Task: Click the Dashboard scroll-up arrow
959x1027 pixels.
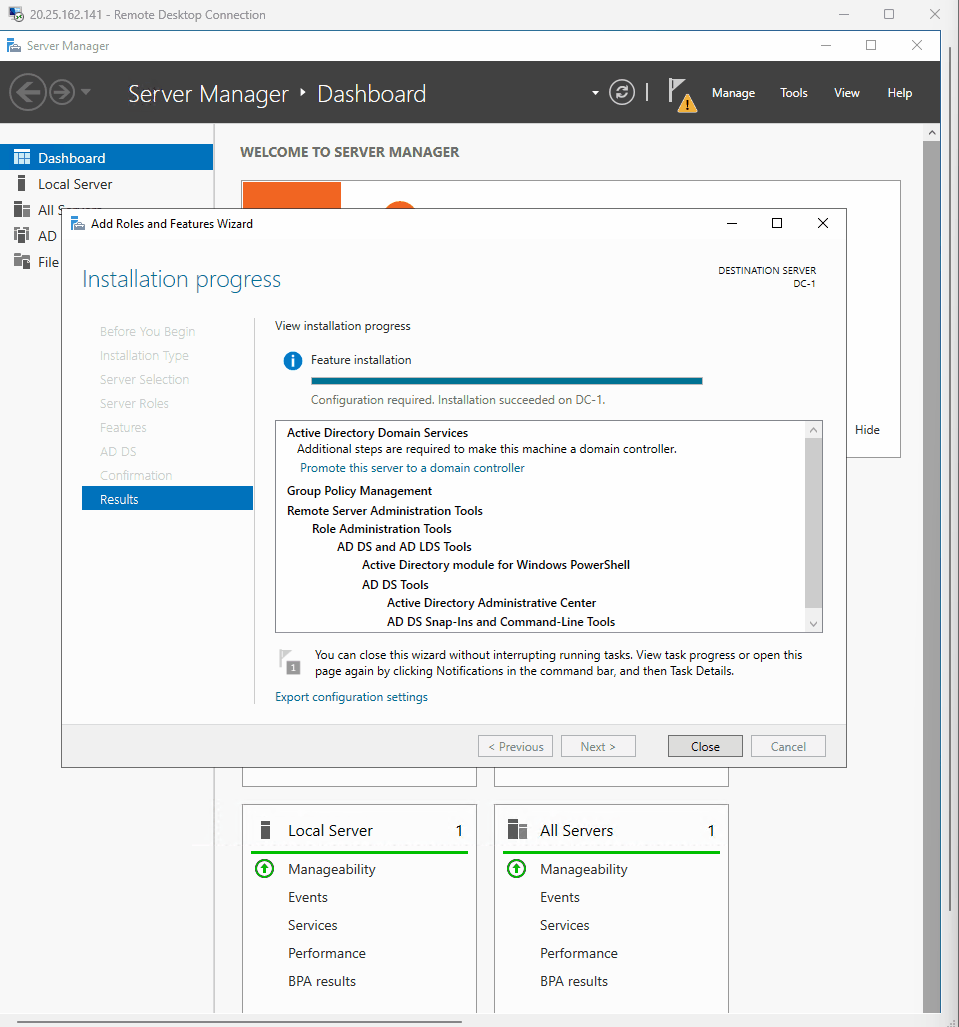Action: click(931, 133)
